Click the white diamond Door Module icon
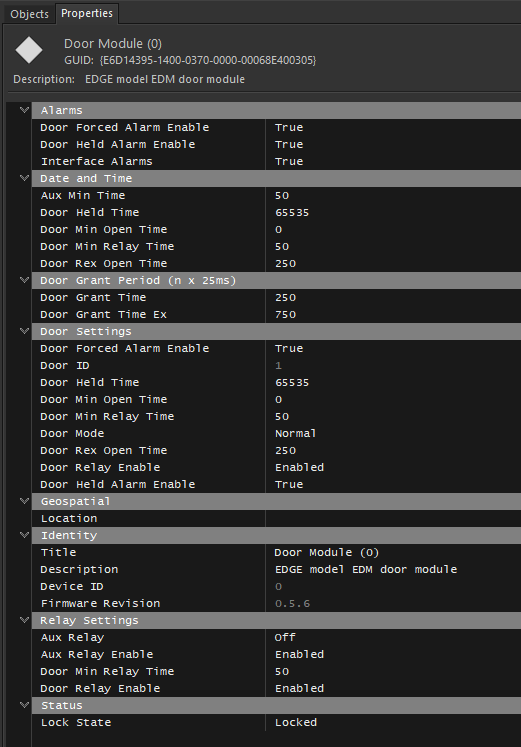 click(29, 50)
